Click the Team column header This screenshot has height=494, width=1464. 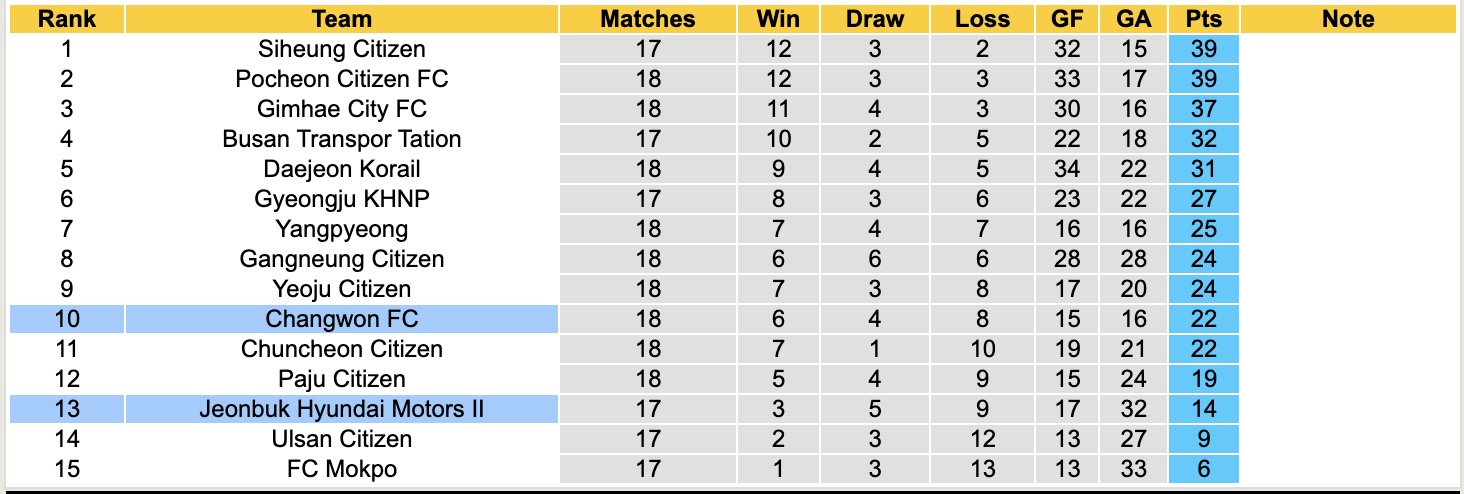pyautogui.click(x=341, y=19)
